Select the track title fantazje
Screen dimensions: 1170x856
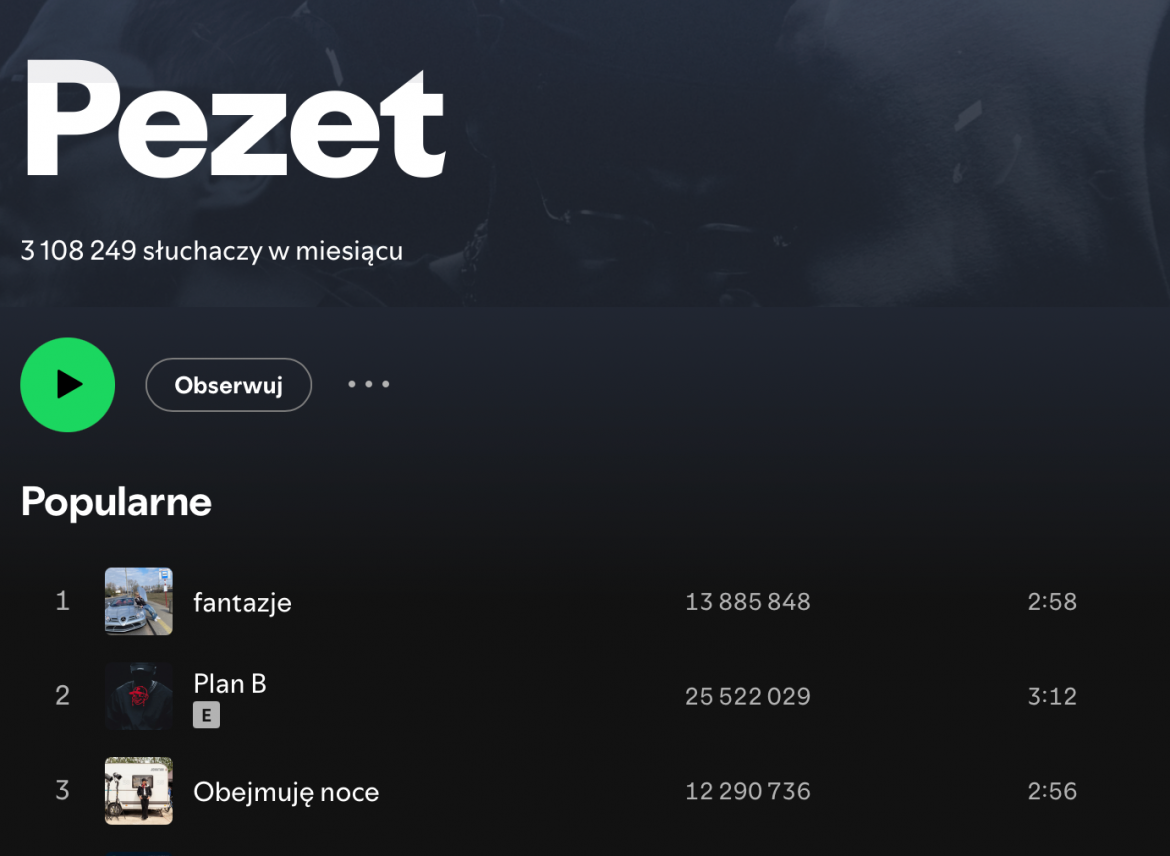(x=242, y=602)
